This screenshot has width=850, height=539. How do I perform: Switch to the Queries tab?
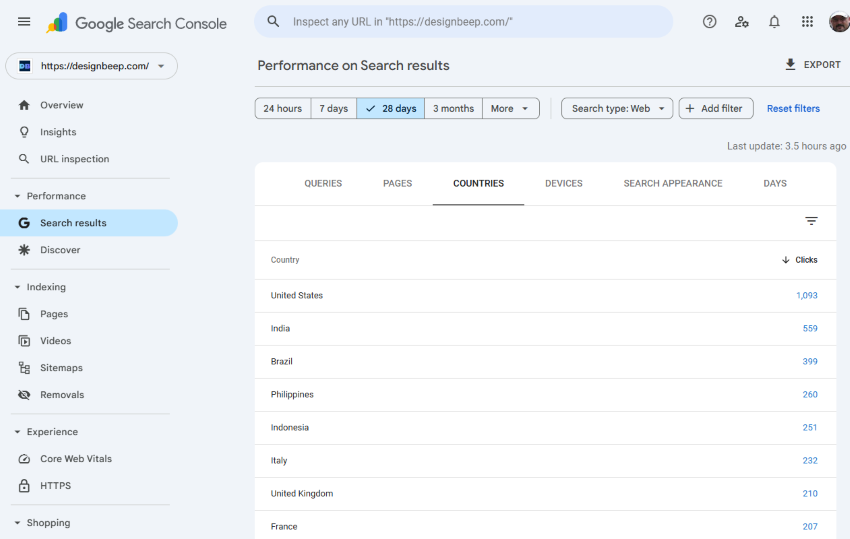point(323,184)
